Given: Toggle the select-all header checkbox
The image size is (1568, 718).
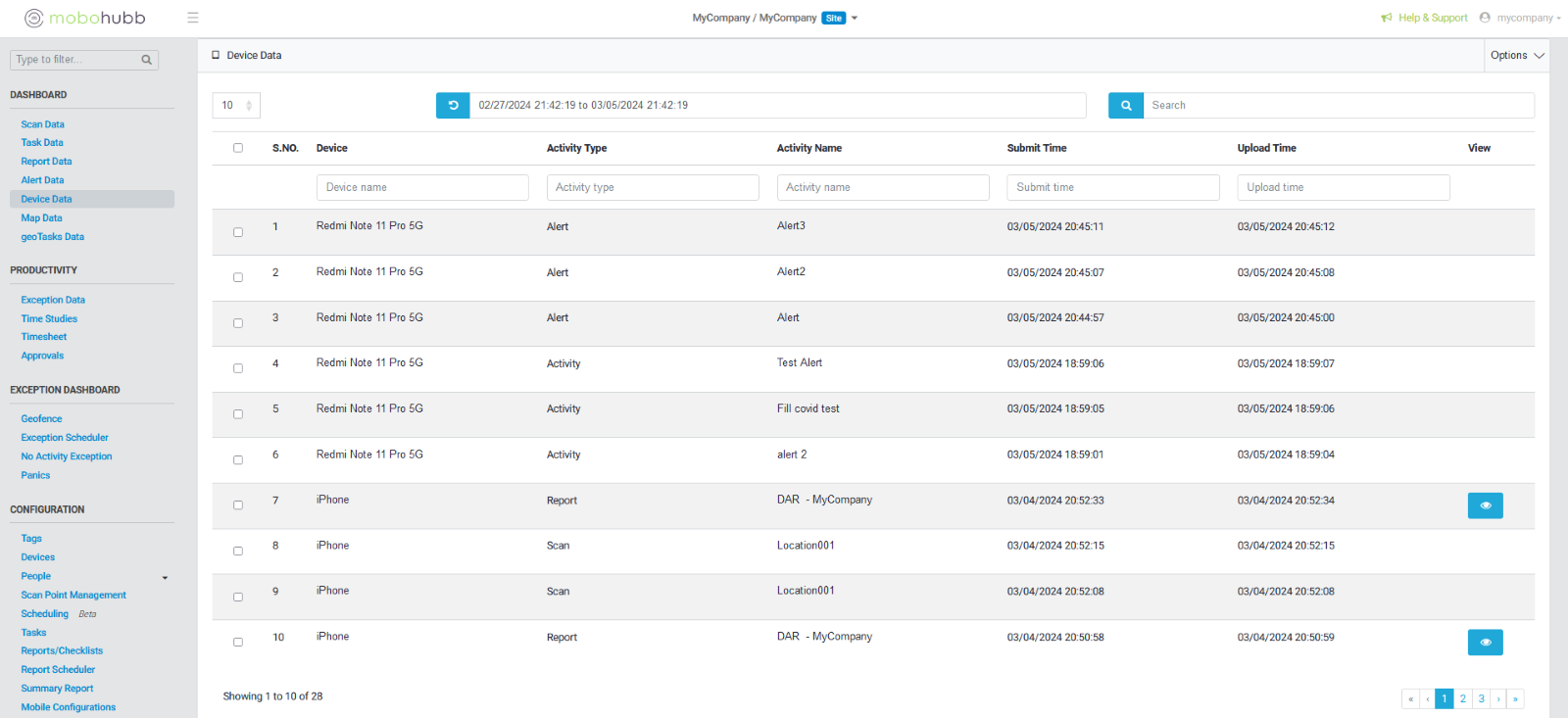Looking at the screenshot, I should point(238,148).
